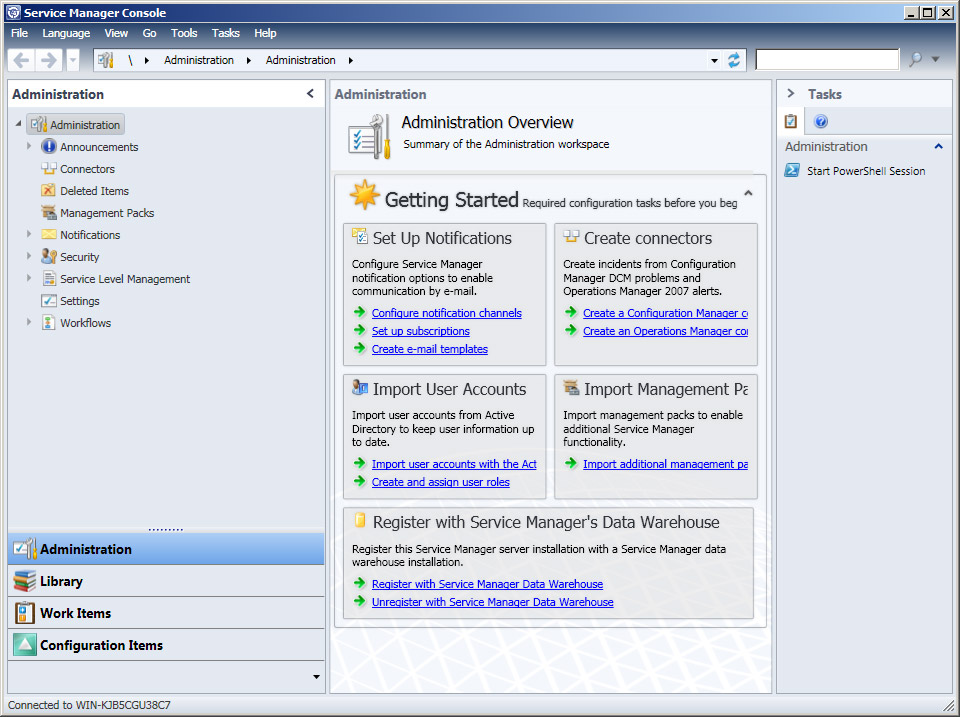Click the window resize grip corner
960x717 pixels.
pos(948,705)
